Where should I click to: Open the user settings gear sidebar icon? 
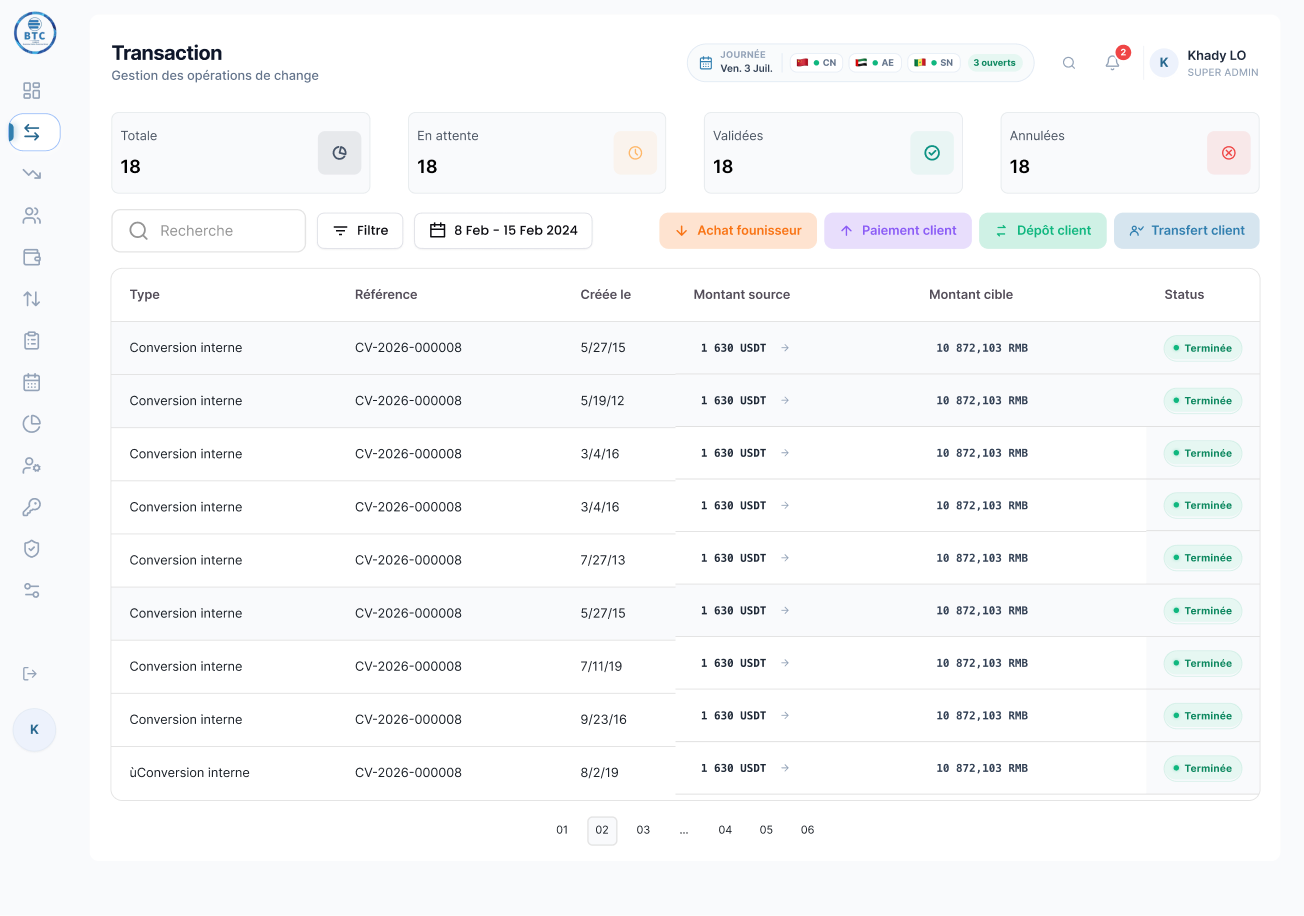point(32,466)
